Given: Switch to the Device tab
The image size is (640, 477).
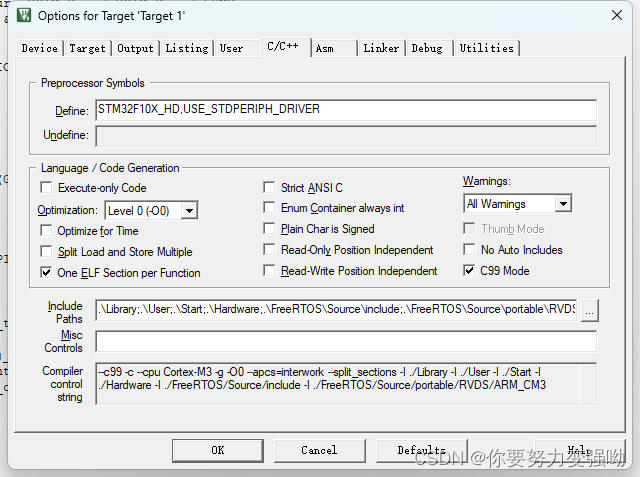Looking at the screenshot, I should (40, 48).
